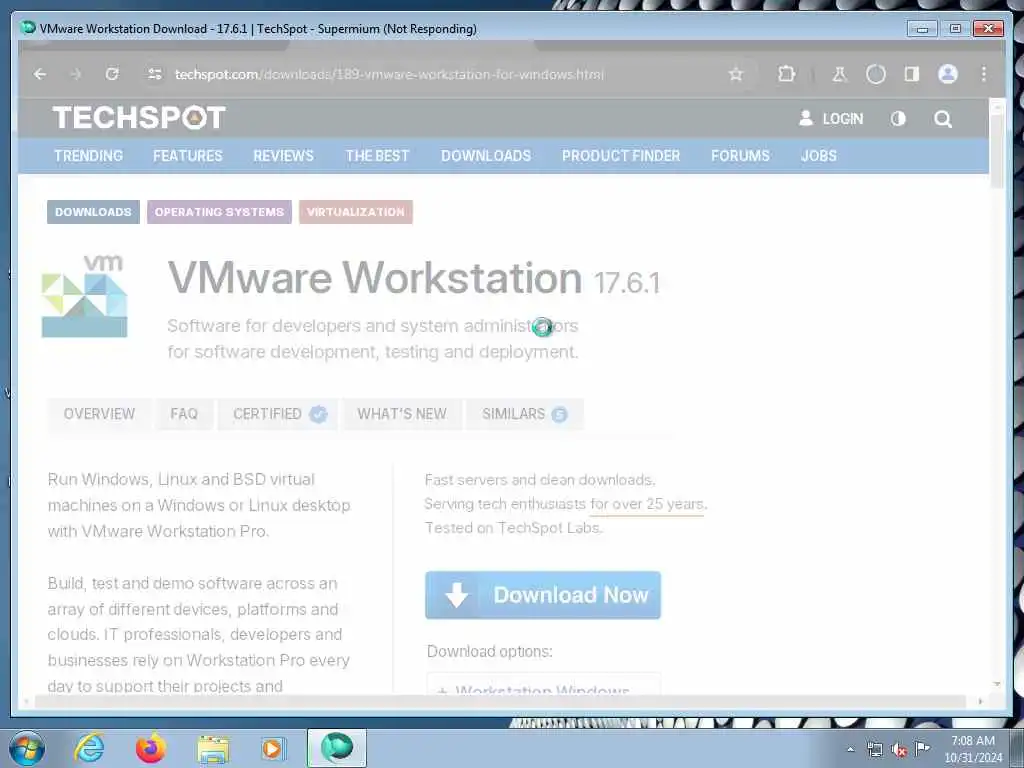Image resolution: width=1024 pixels, height=768 pixels.
Task: Open the JOBS menu item
Action: (819, 156)
